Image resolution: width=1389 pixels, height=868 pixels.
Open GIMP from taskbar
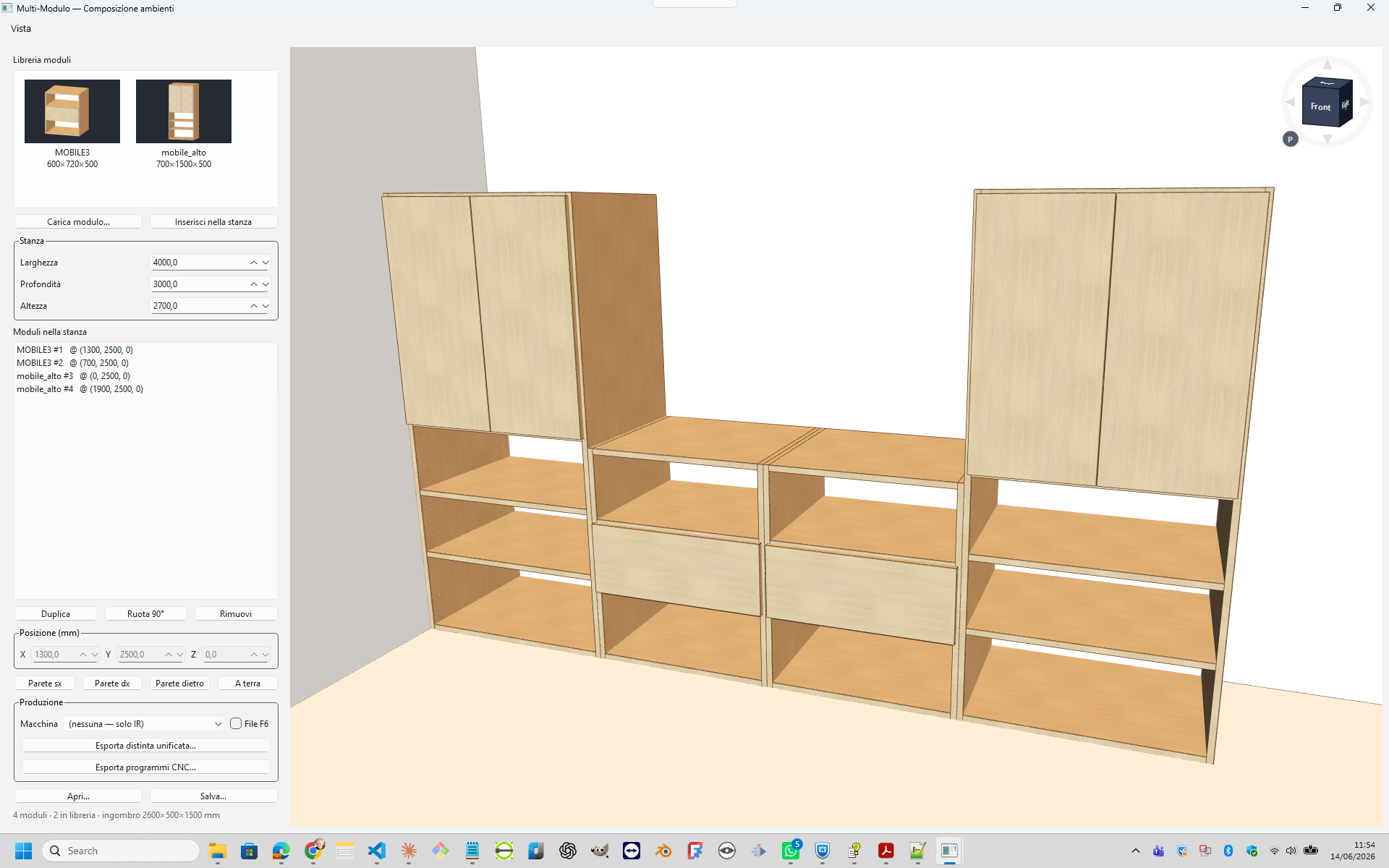point(600,851)
